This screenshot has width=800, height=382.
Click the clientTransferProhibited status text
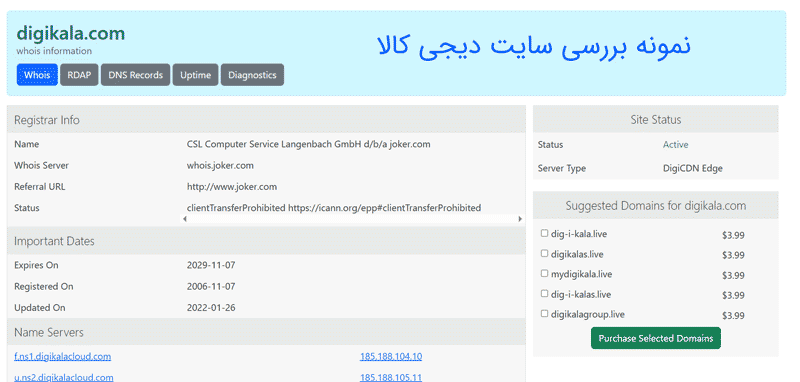click(334, 208)
